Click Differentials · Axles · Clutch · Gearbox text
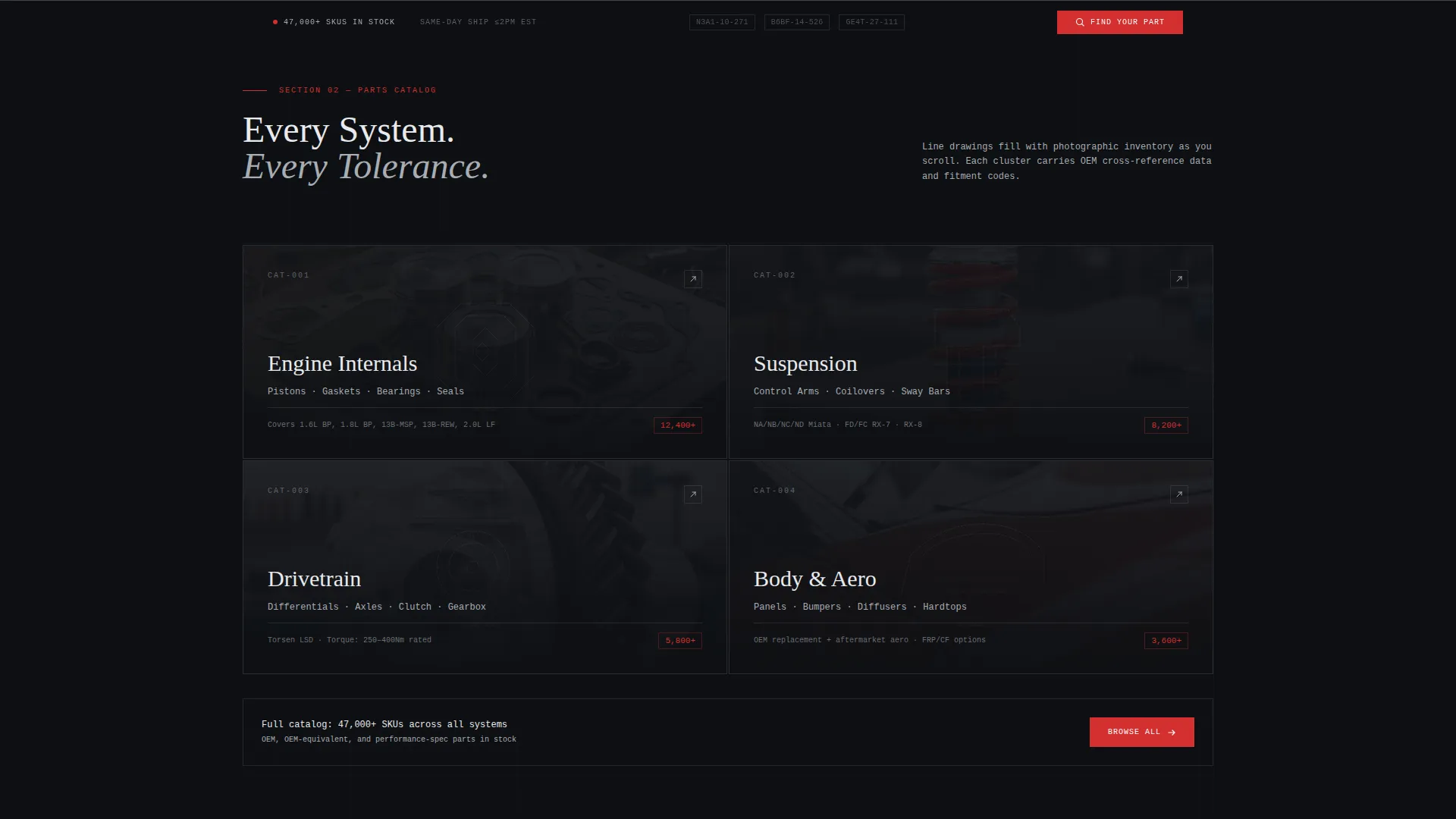The image size is (1456, 819). (377, 607)
